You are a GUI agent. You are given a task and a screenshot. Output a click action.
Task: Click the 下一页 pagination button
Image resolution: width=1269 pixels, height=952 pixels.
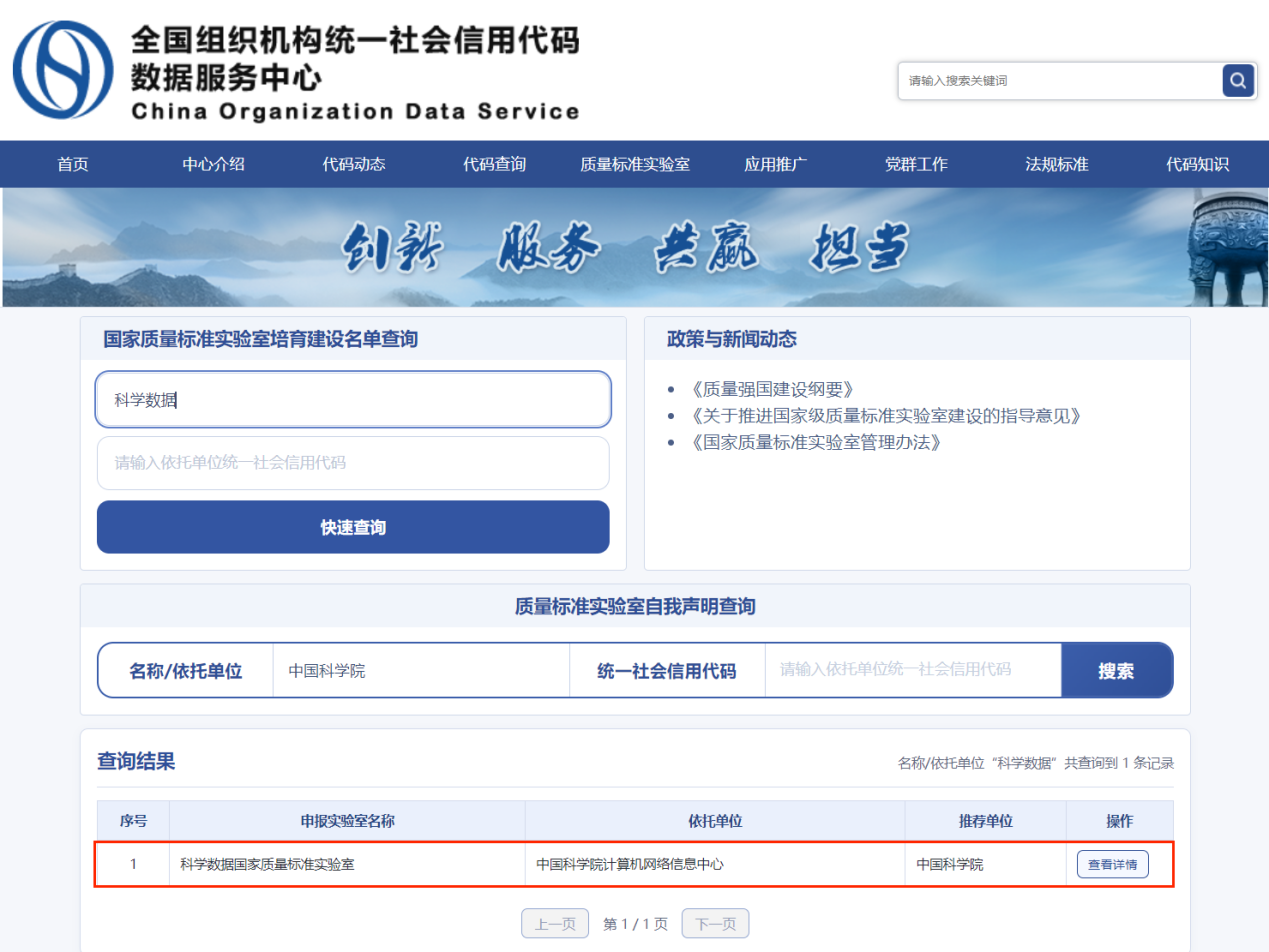tap(715, 924)
